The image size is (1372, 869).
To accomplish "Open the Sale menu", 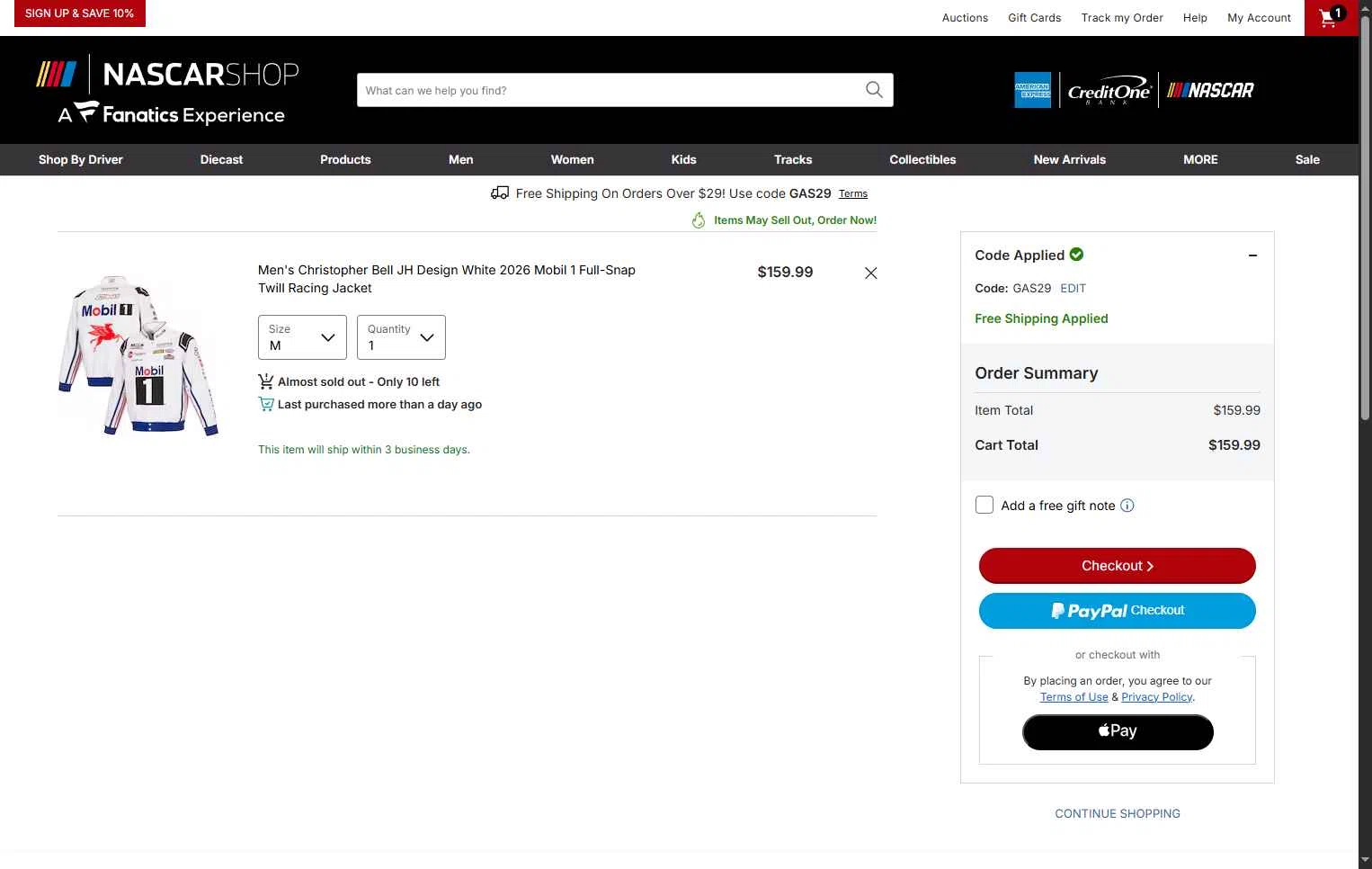I will pyautogui.click(x=1307, y=160).
